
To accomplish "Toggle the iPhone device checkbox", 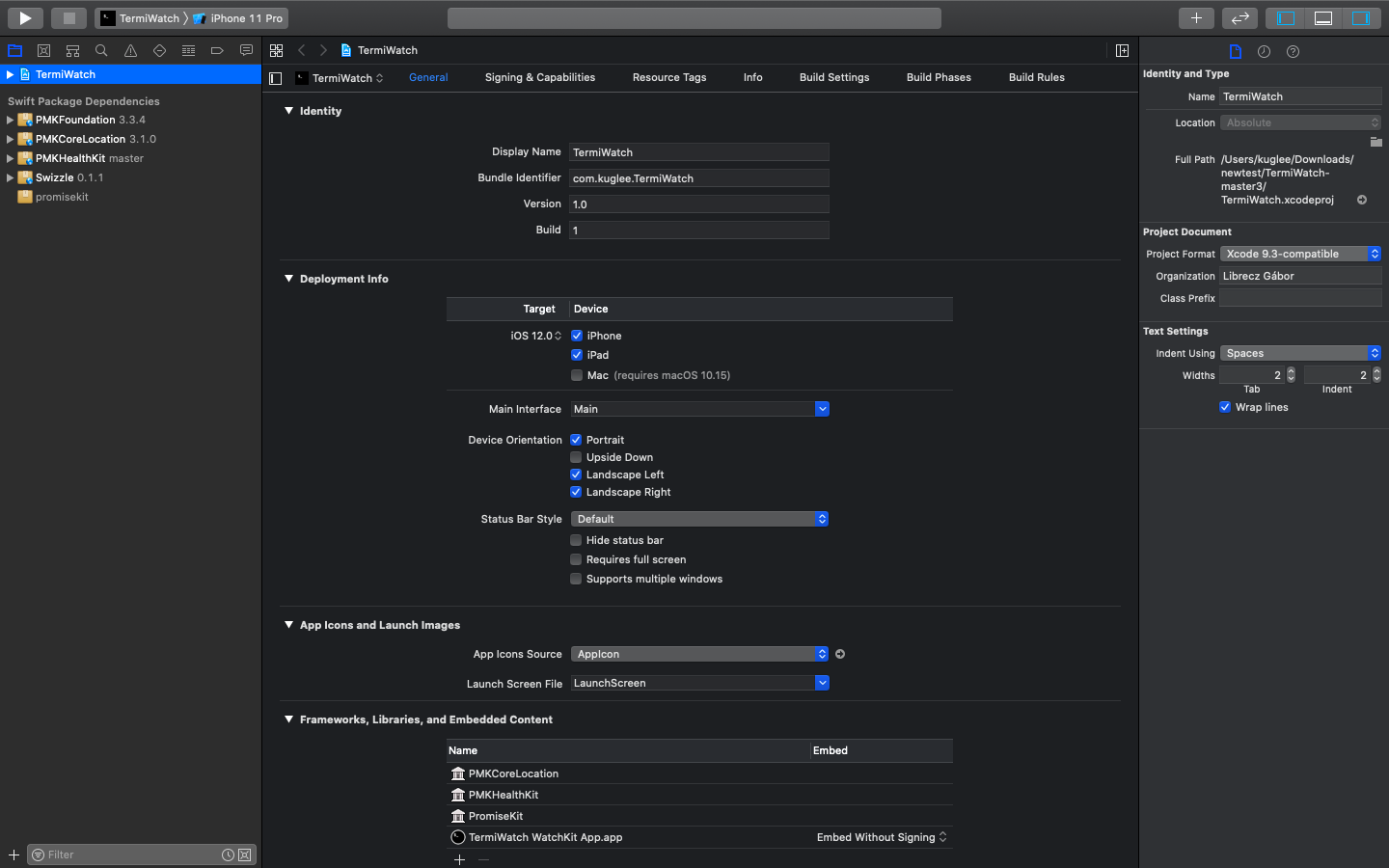I will [x=577, y=336].
